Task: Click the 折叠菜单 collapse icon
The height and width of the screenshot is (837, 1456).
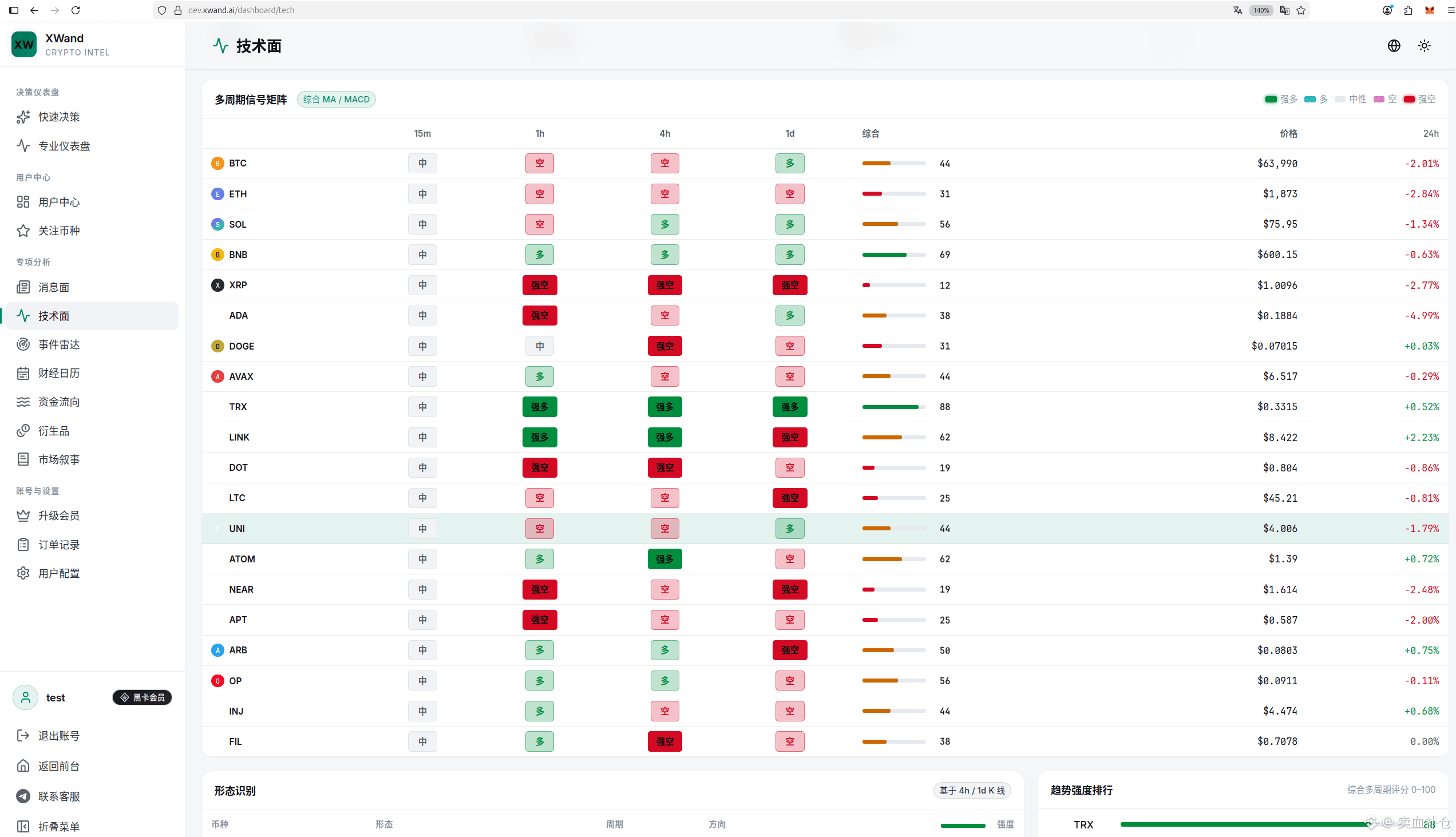Action: coord(23,827)
